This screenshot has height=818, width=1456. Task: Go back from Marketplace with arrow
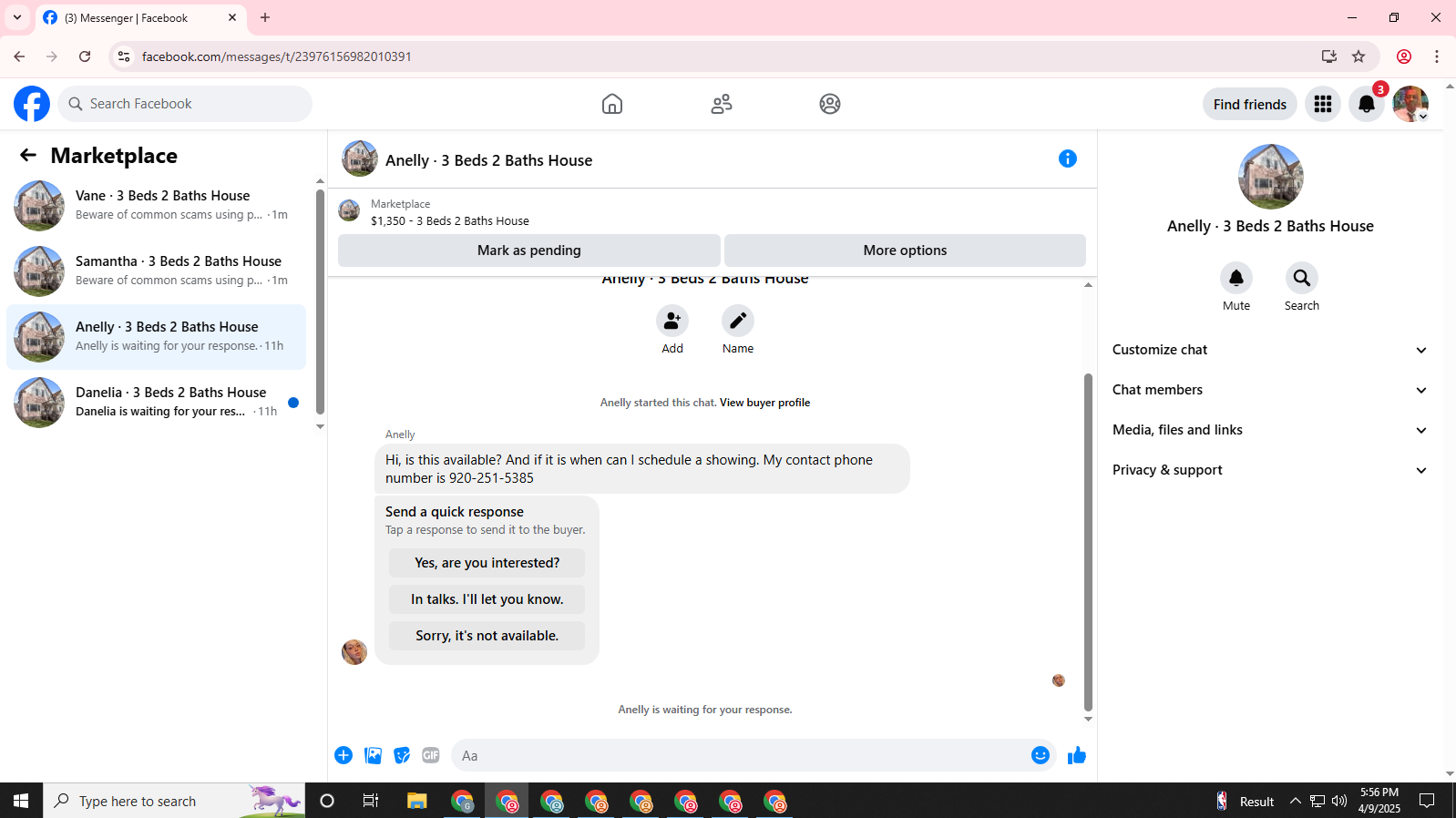pyautogui.click(x=28, y=156)
